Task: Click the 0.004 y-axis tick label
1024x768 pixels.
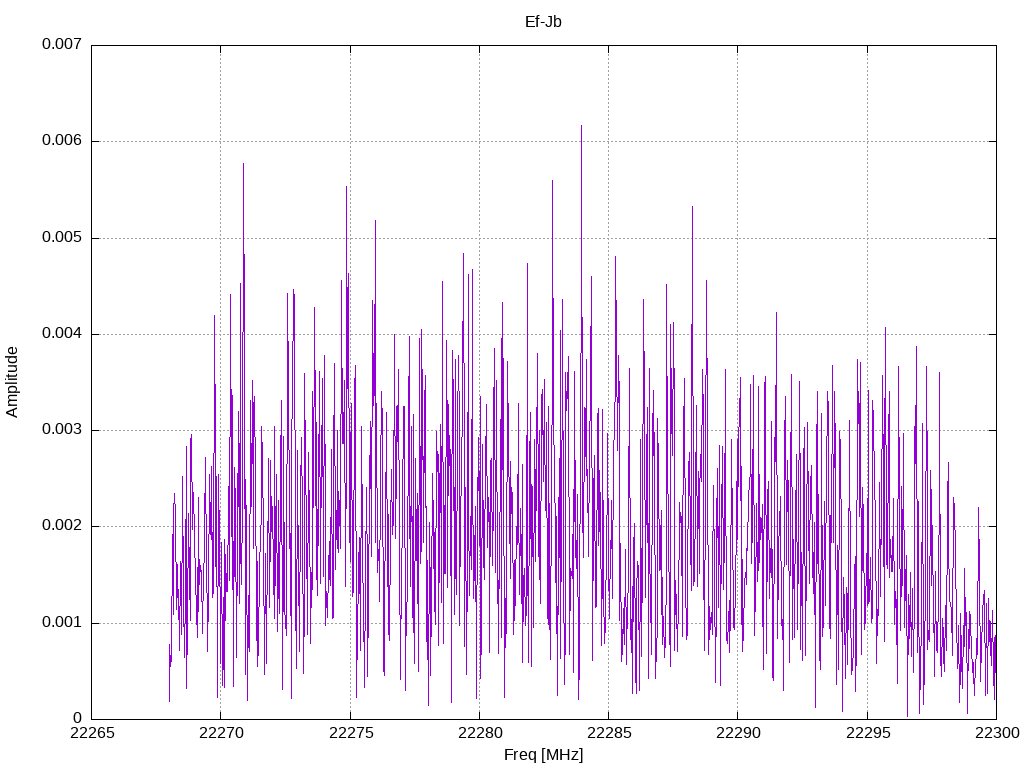Action: click(x=62, y=333)
